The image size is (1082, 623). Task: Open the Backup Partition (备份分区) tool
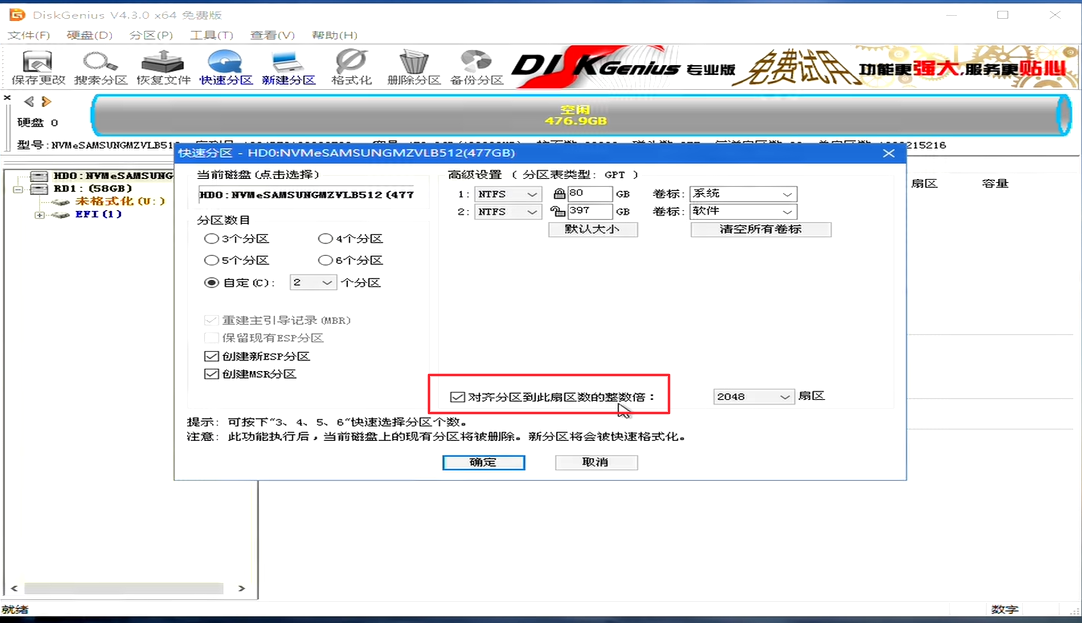476,68
